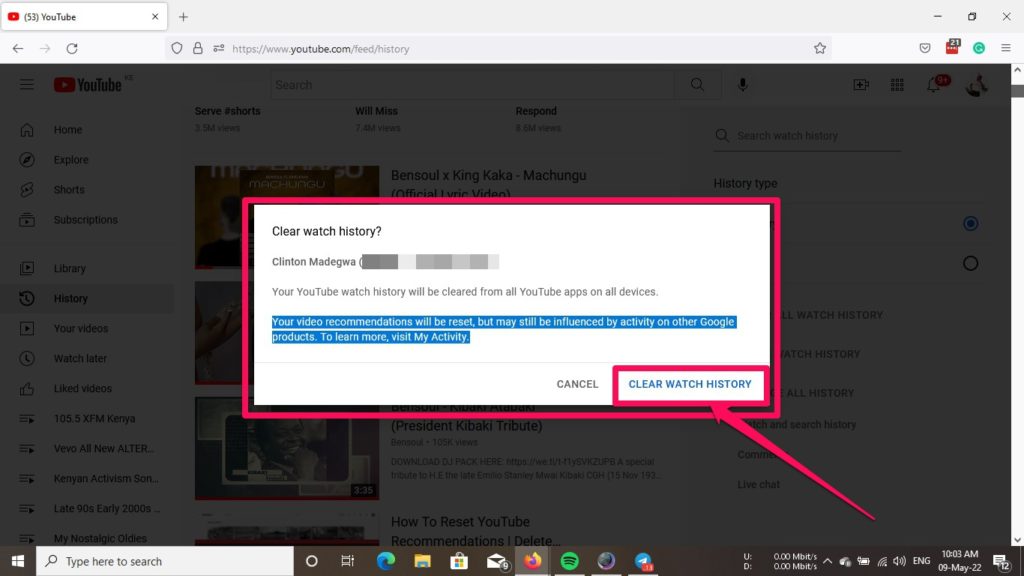Image resolution: width=1024 pixels, height=576 pixels.
Task: Confirm with the CLEAR WATCH HISTORY button
Action: click(x=690, y=384)
